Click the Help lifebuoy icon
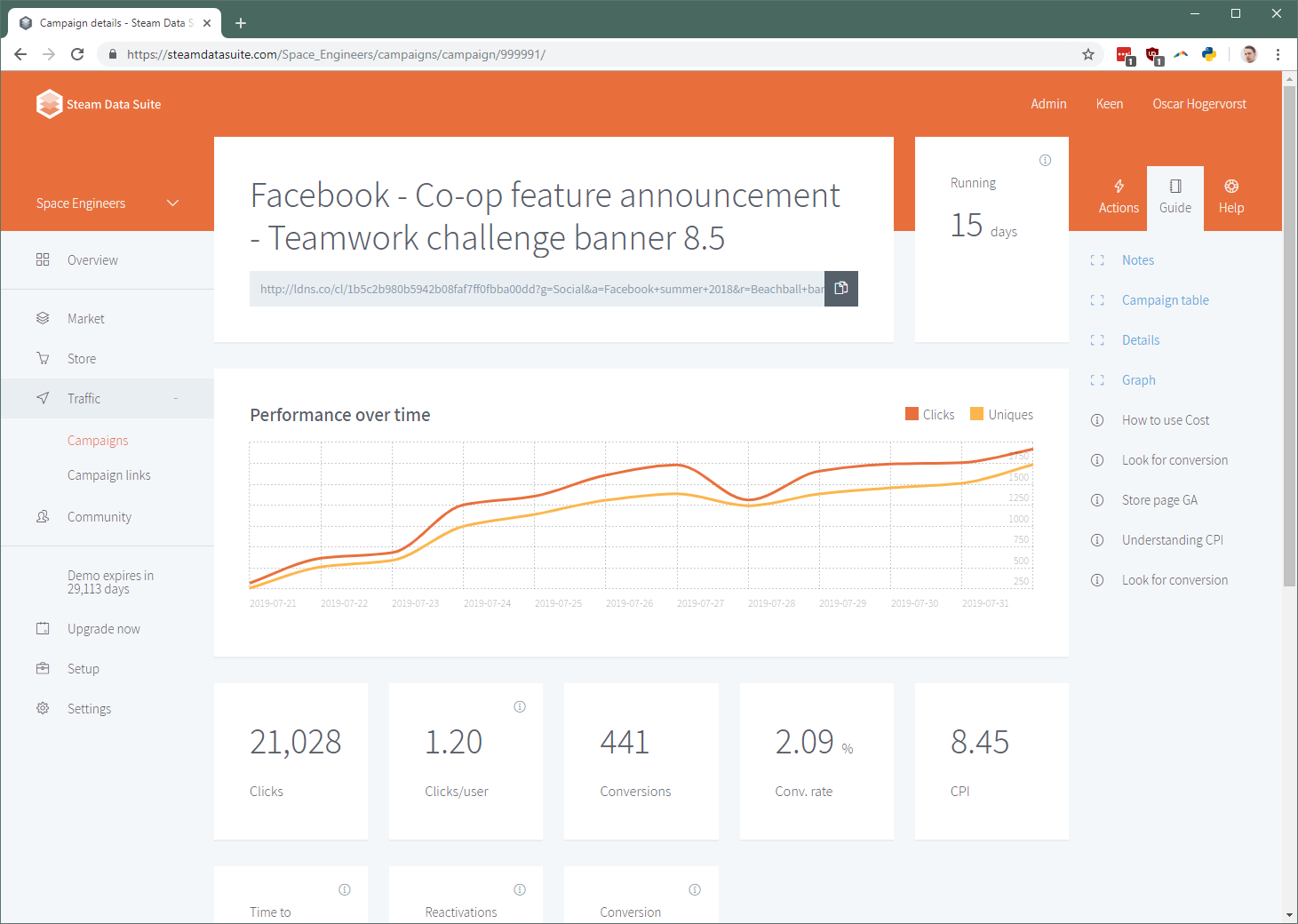The image size is (1298, 924). [x=1231, y=186]
